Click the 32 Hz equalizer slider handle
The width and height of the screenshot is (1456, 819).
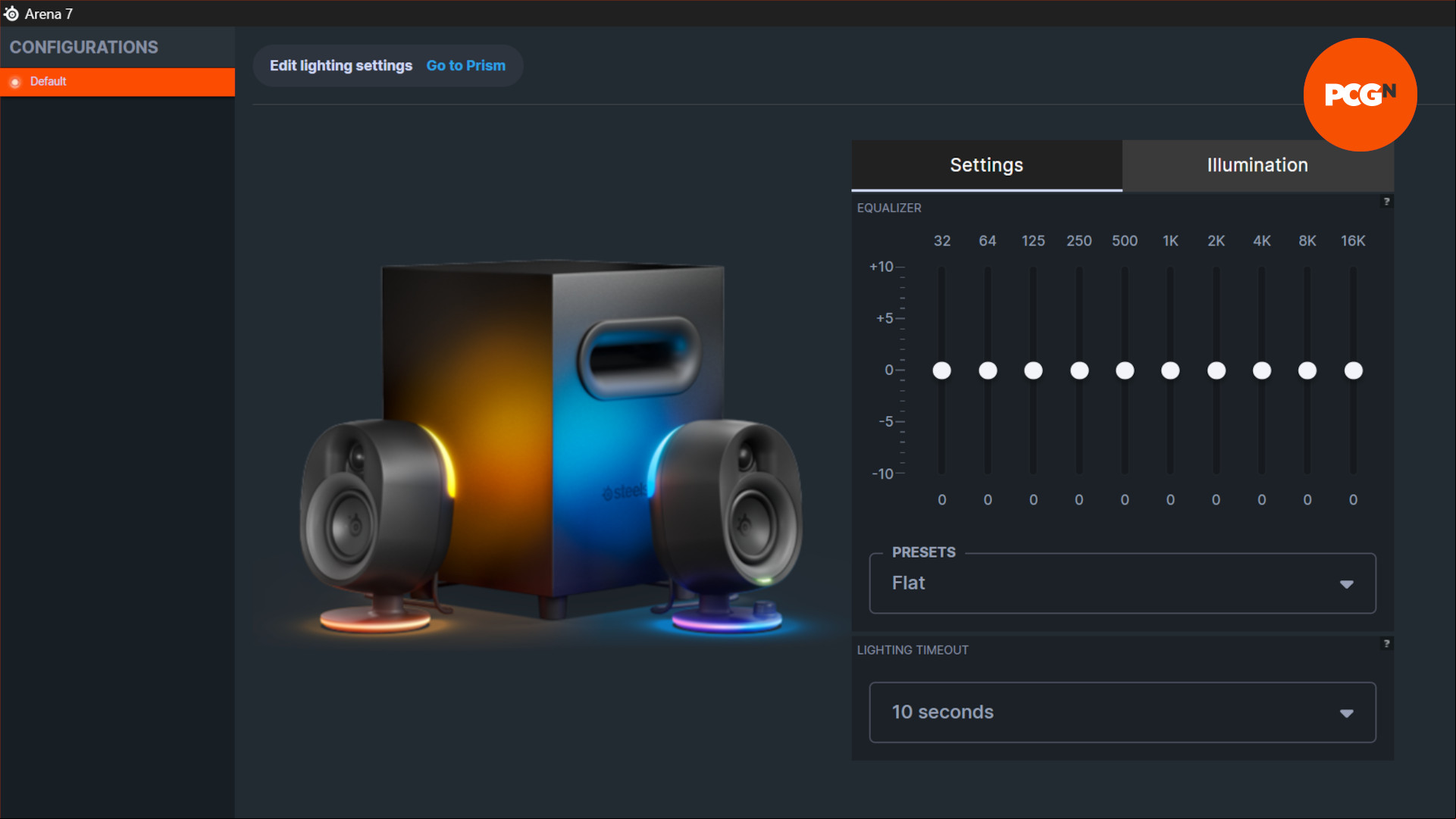941,370
